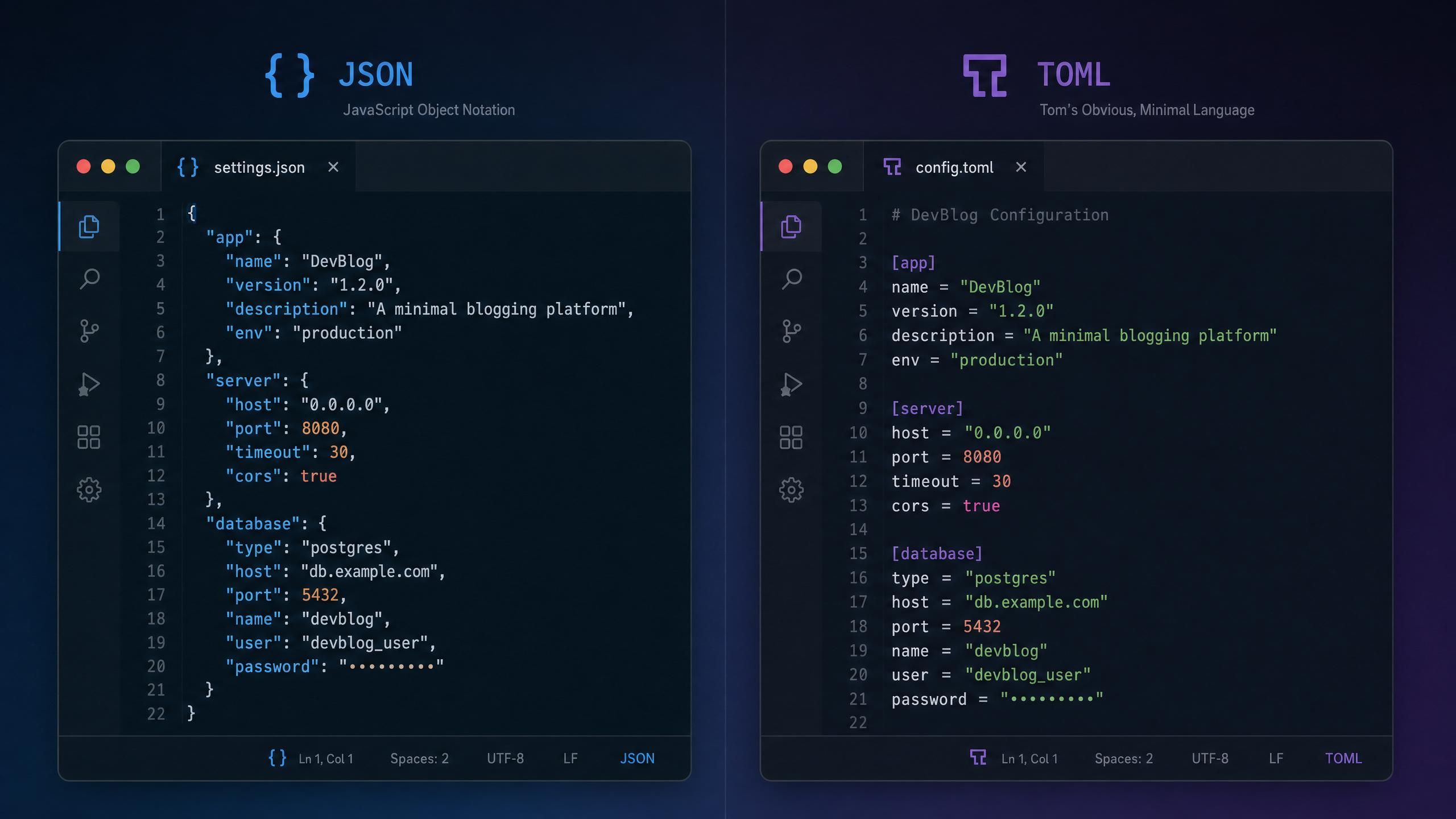Click the timeout key in config.toml
The width and height of the screenshot is (1456, 819).
tap(925, 482)
